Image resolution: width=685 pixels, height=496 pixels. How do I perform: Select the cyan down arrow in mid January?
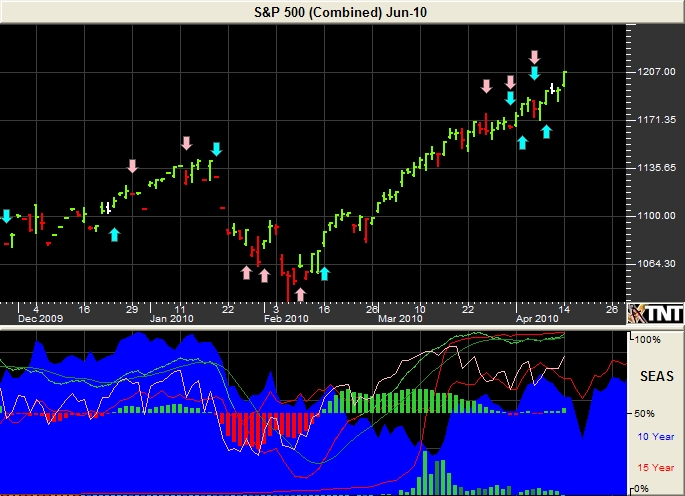point(216,149)
